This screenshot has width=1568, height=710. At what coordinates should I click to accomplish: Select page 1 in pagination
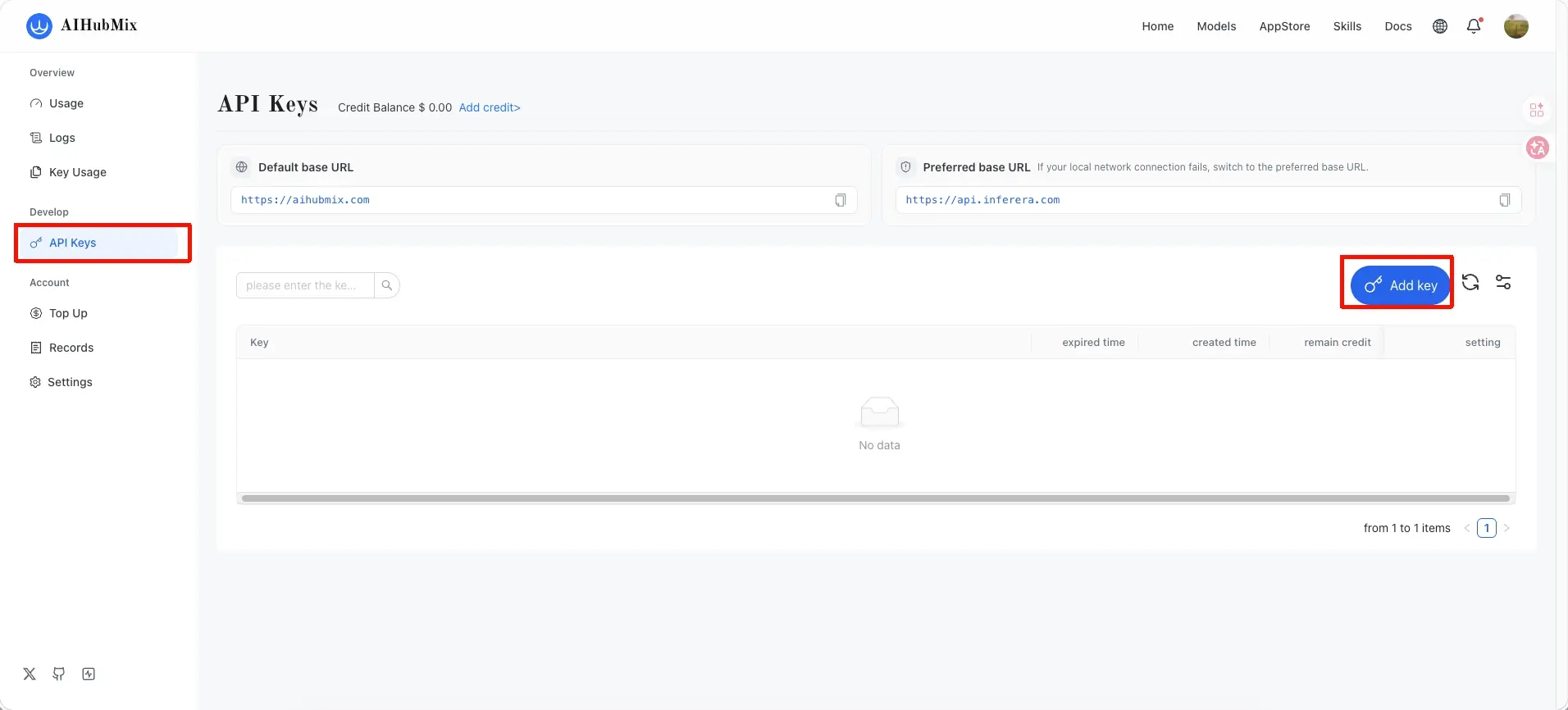[x=1487, y=528]
